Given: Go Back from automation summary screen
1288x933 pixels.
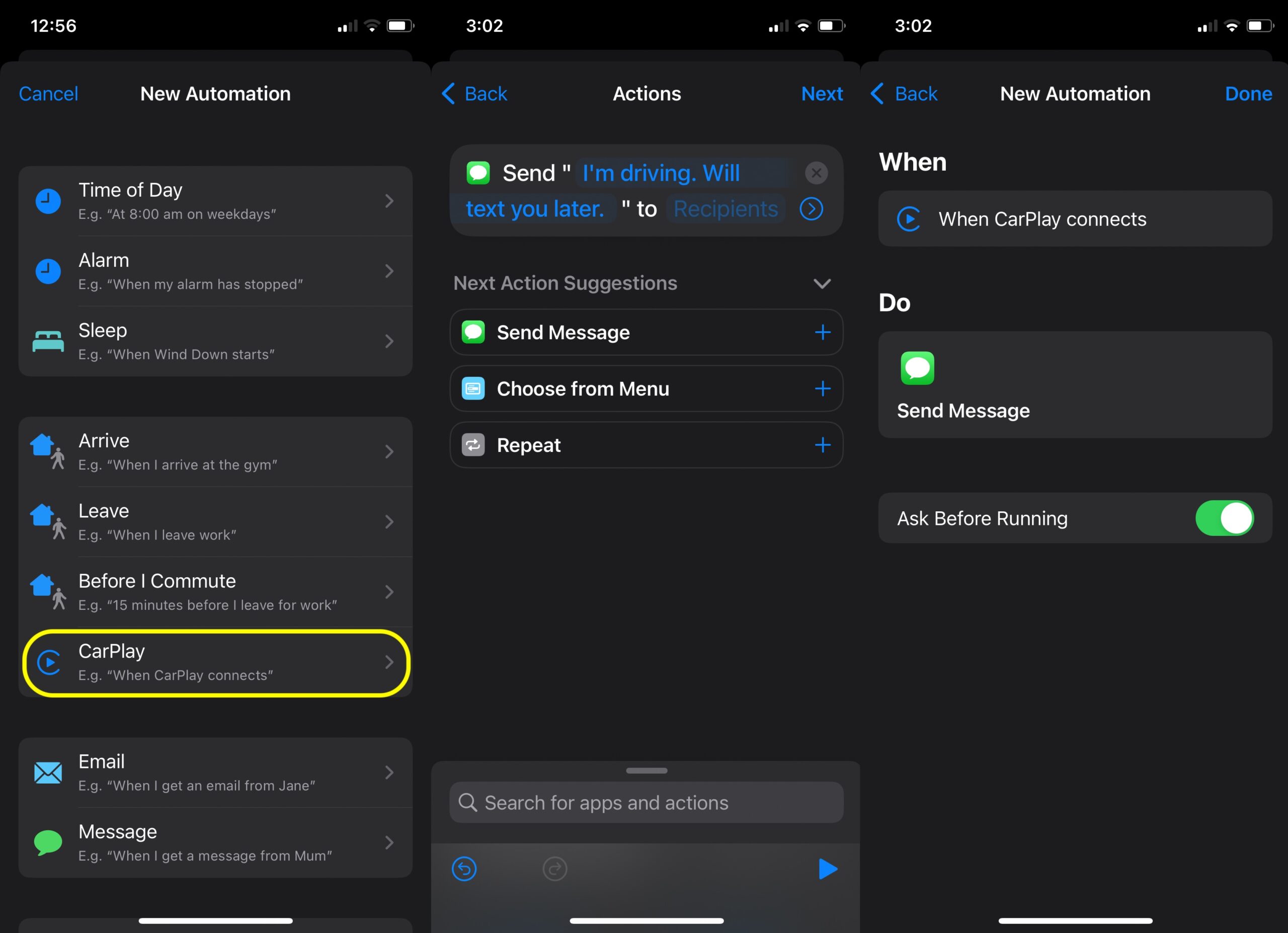Looking at the screenshot, I should point(904,94).
